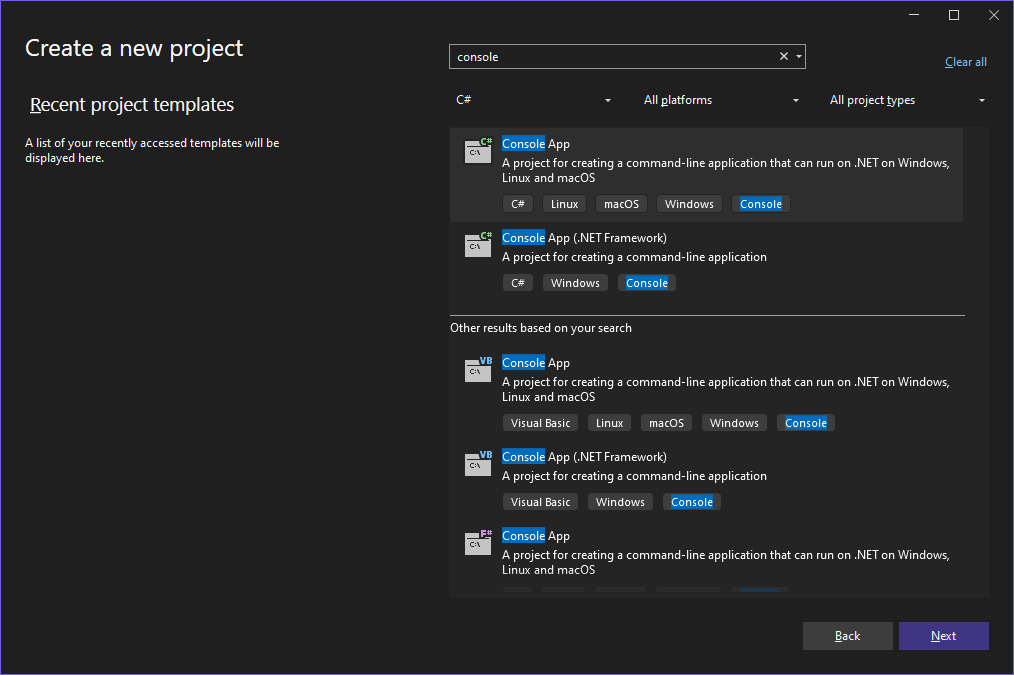The height and width of the screenshot is (675, 1014).
Task: Click the Console tag under C# Console App
Action: click(x=760, y=204)
